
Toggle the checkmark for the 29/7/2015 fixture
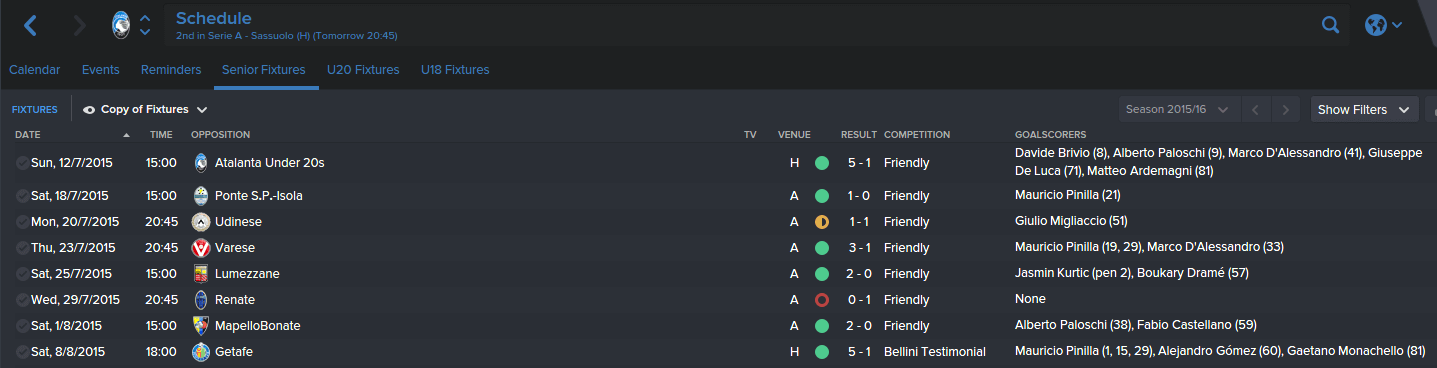(22, 300)
